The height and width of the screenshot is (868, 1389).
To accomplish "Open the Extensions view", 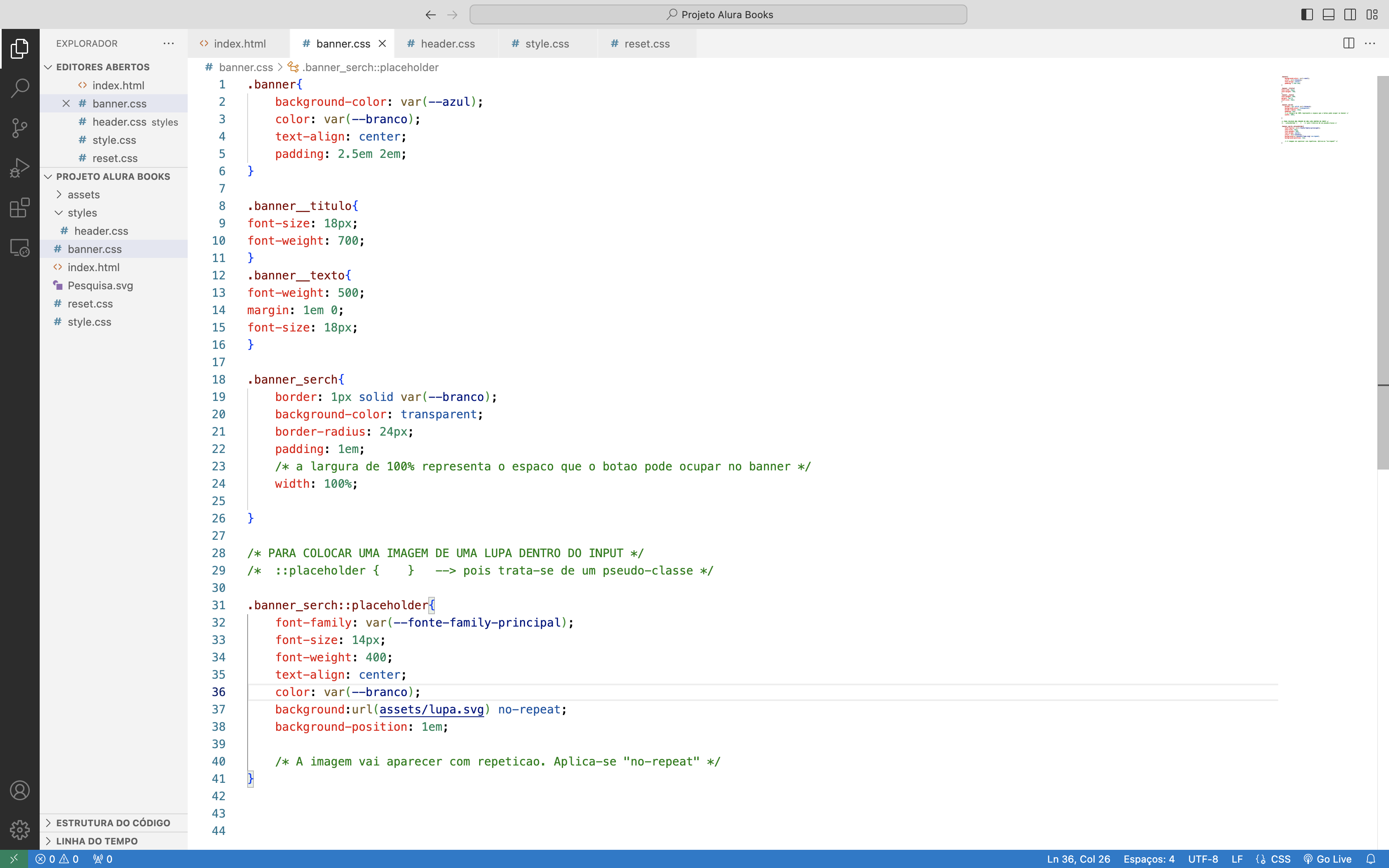I will [x=19, y=208].
